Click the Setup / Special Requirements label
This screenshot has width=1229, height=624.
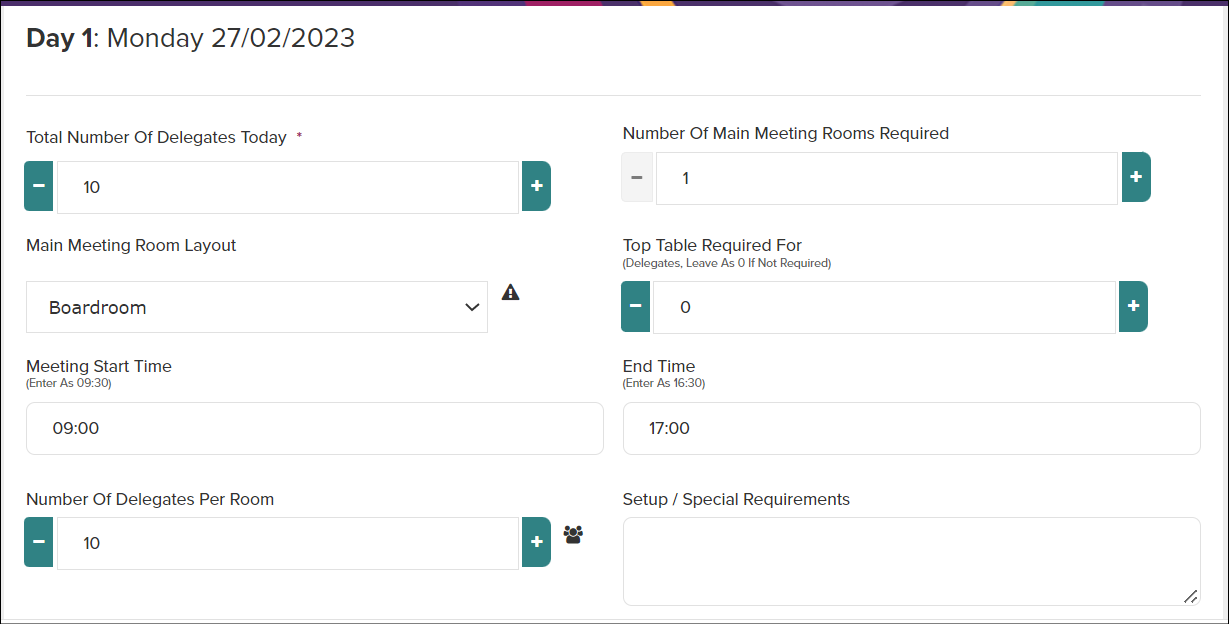pos(736,499)
